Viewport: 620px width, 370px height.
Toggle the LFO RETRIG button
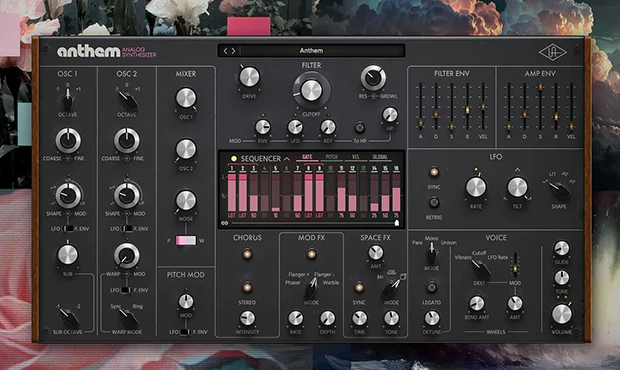434,202
